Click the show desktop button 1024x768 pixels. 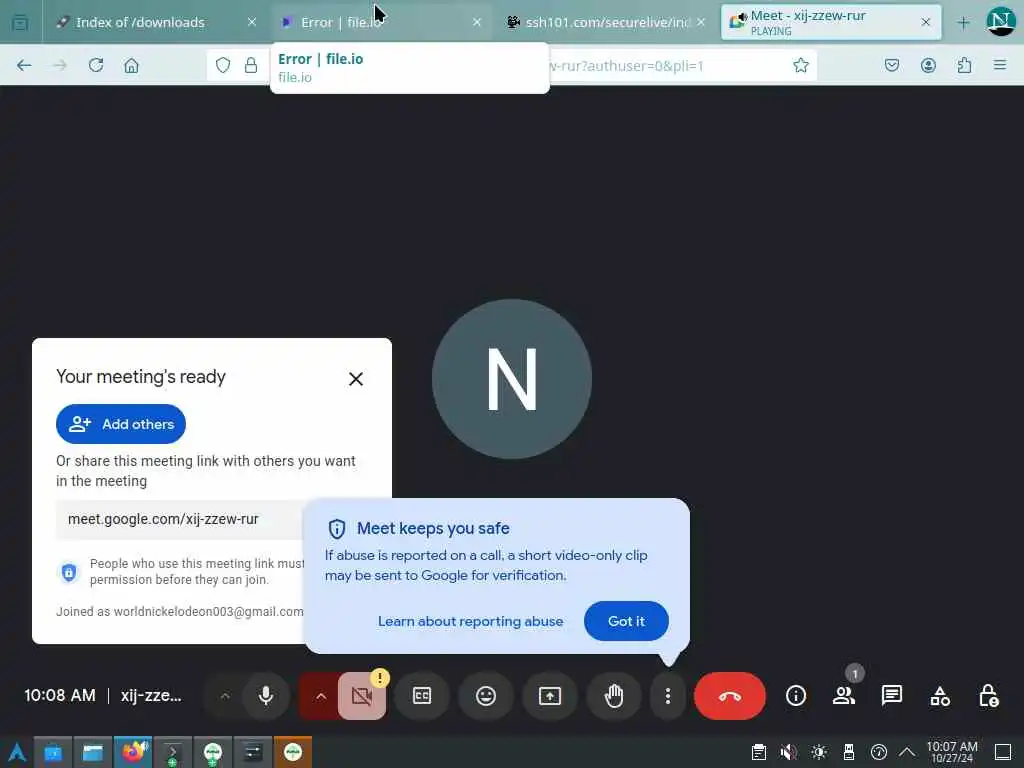(1003, 752)
